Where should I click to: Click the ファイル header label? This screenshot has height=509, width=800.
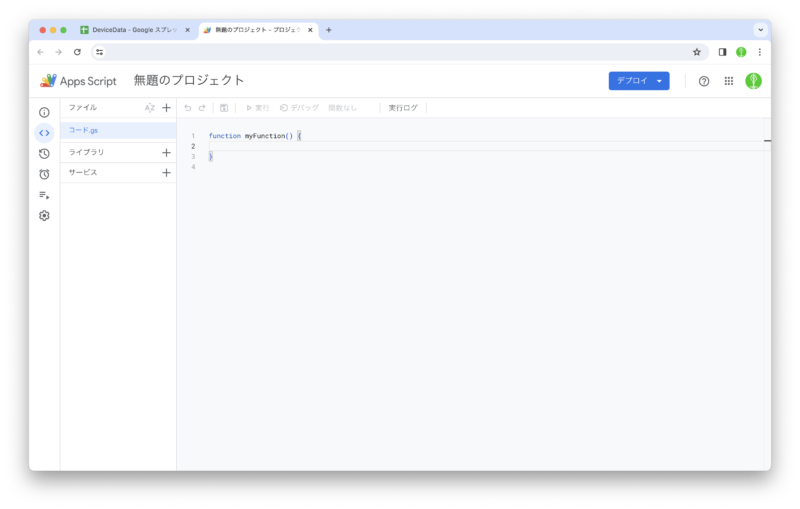(83, 108)
